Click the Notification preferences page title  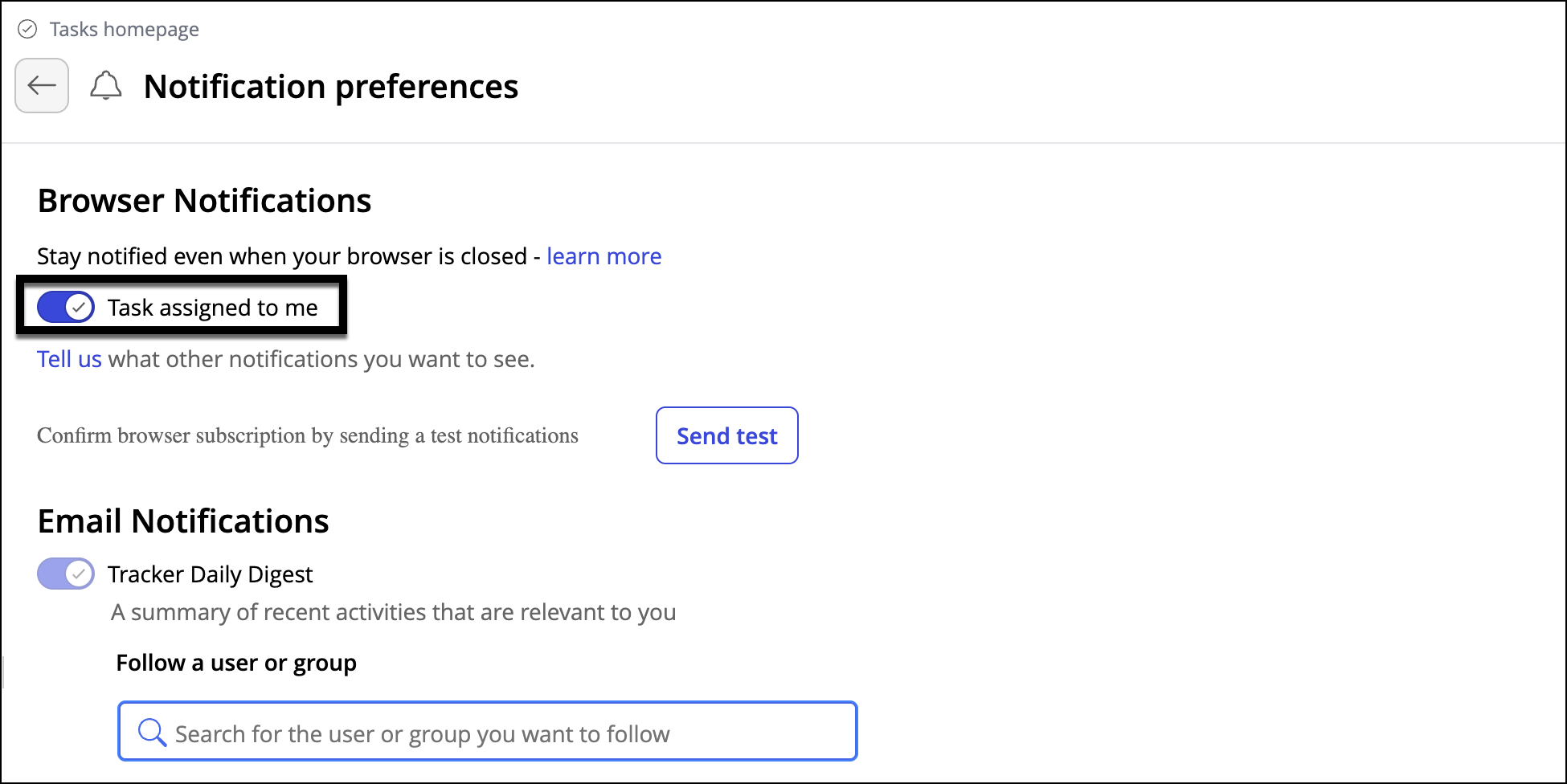(x=330, y=87)
